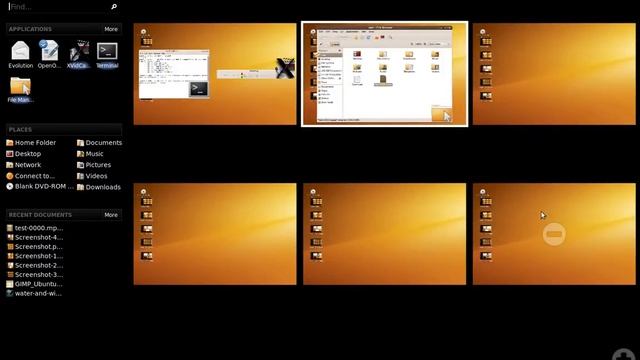Open recent file Screenshot-1...
The image size is (640, 360).
(x=35, y=256)
